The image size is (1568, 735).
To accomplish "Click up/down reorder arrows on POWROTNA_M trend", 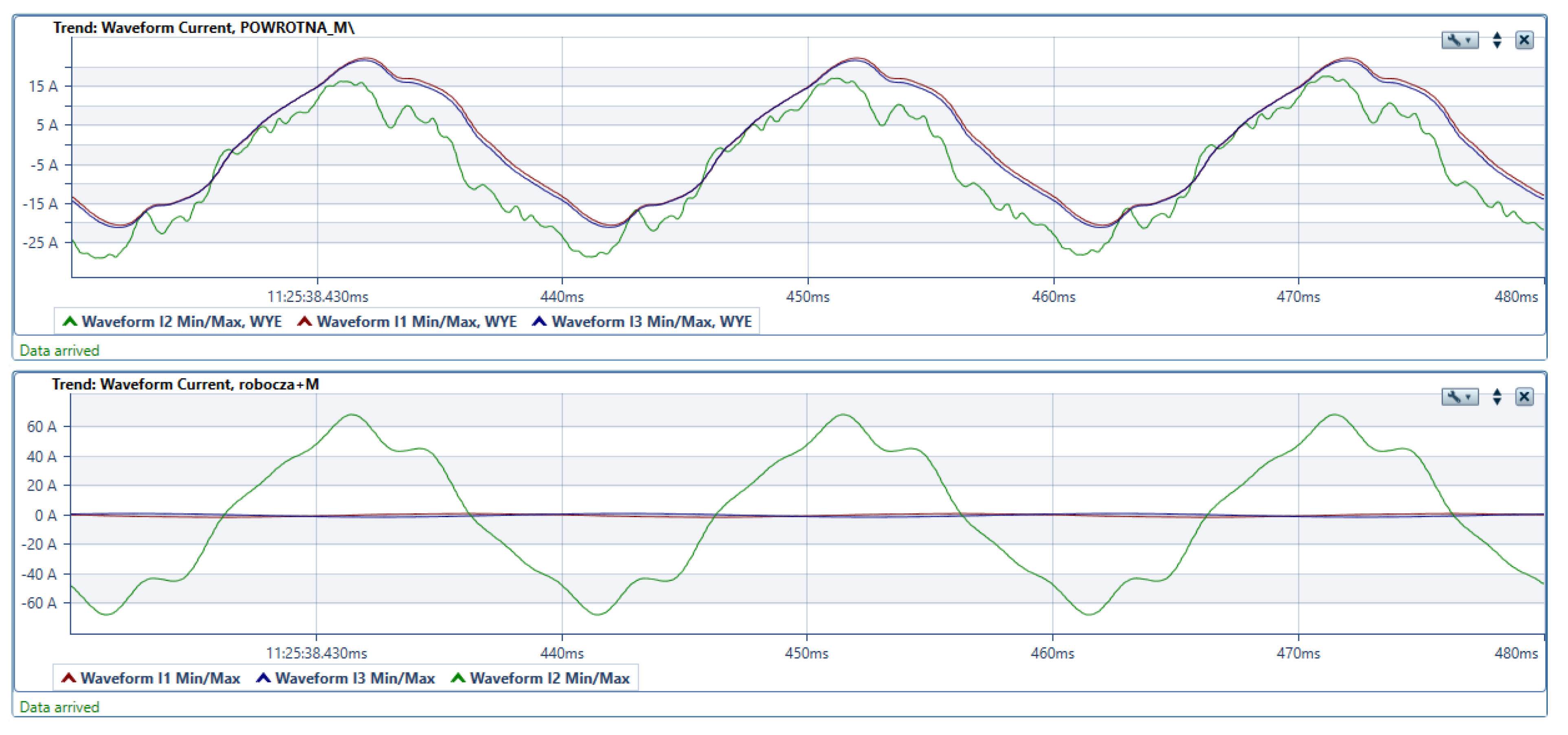I will pyautogui.click(x=1497, y=41).
